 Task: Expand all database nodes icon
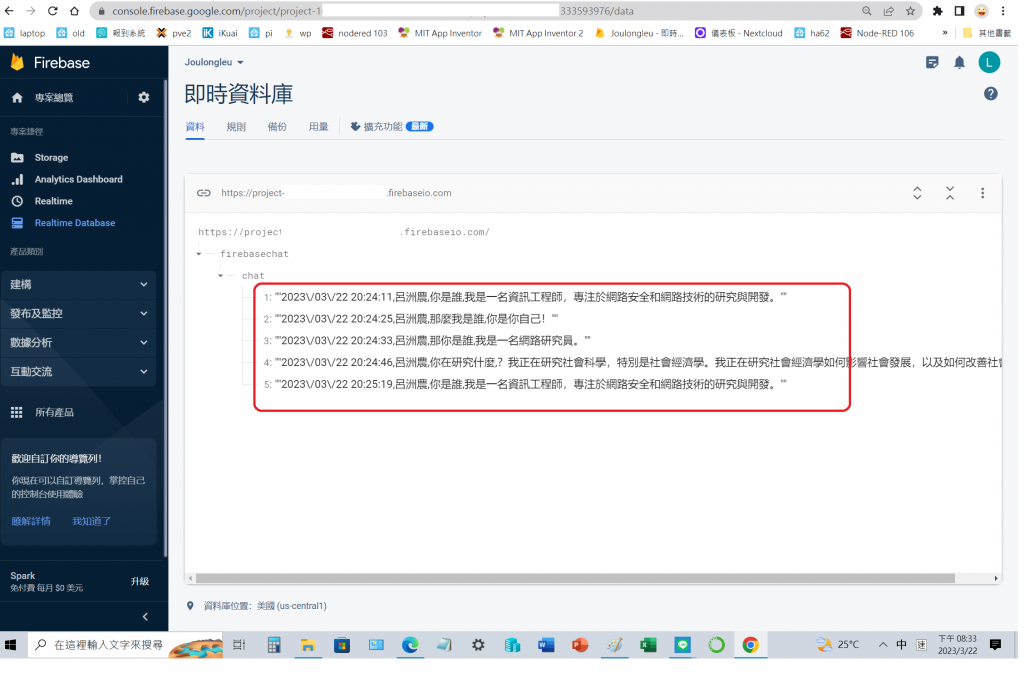click(917, 193)
